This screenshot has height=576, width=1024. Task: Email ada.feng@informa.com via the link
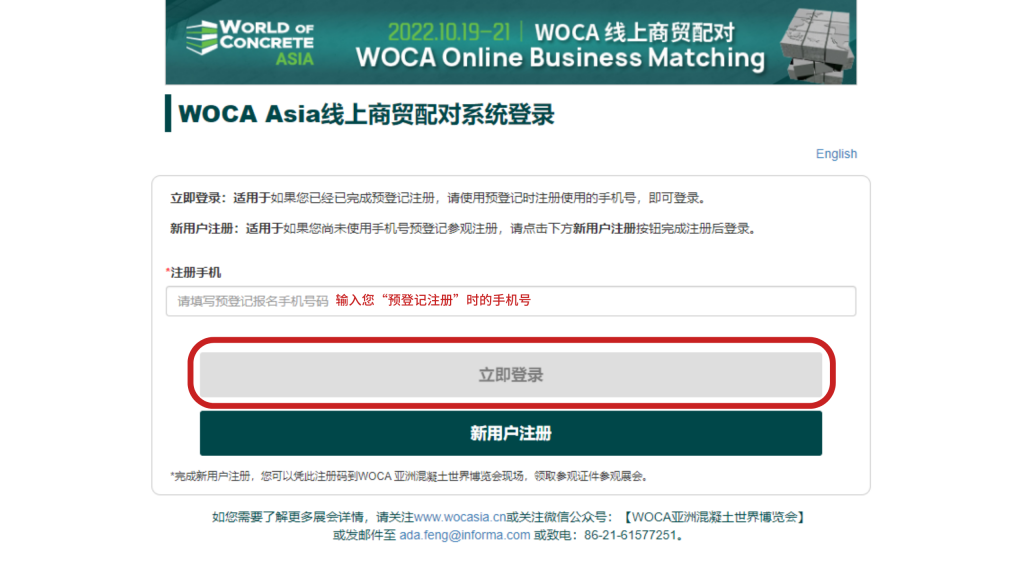click(465, 536)
